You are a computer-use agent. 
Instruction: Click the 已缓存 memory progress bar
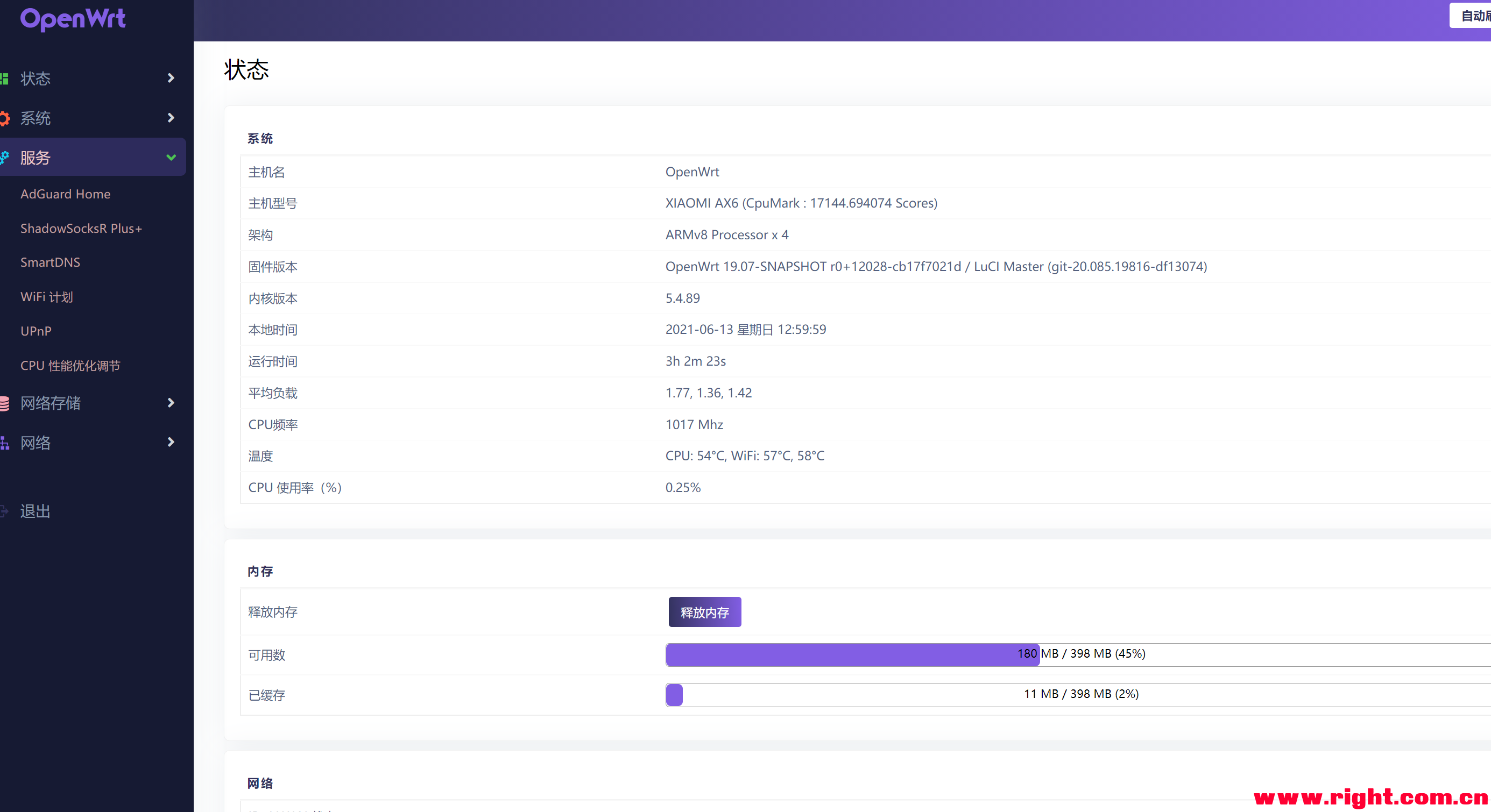[x=1078, y=695]
